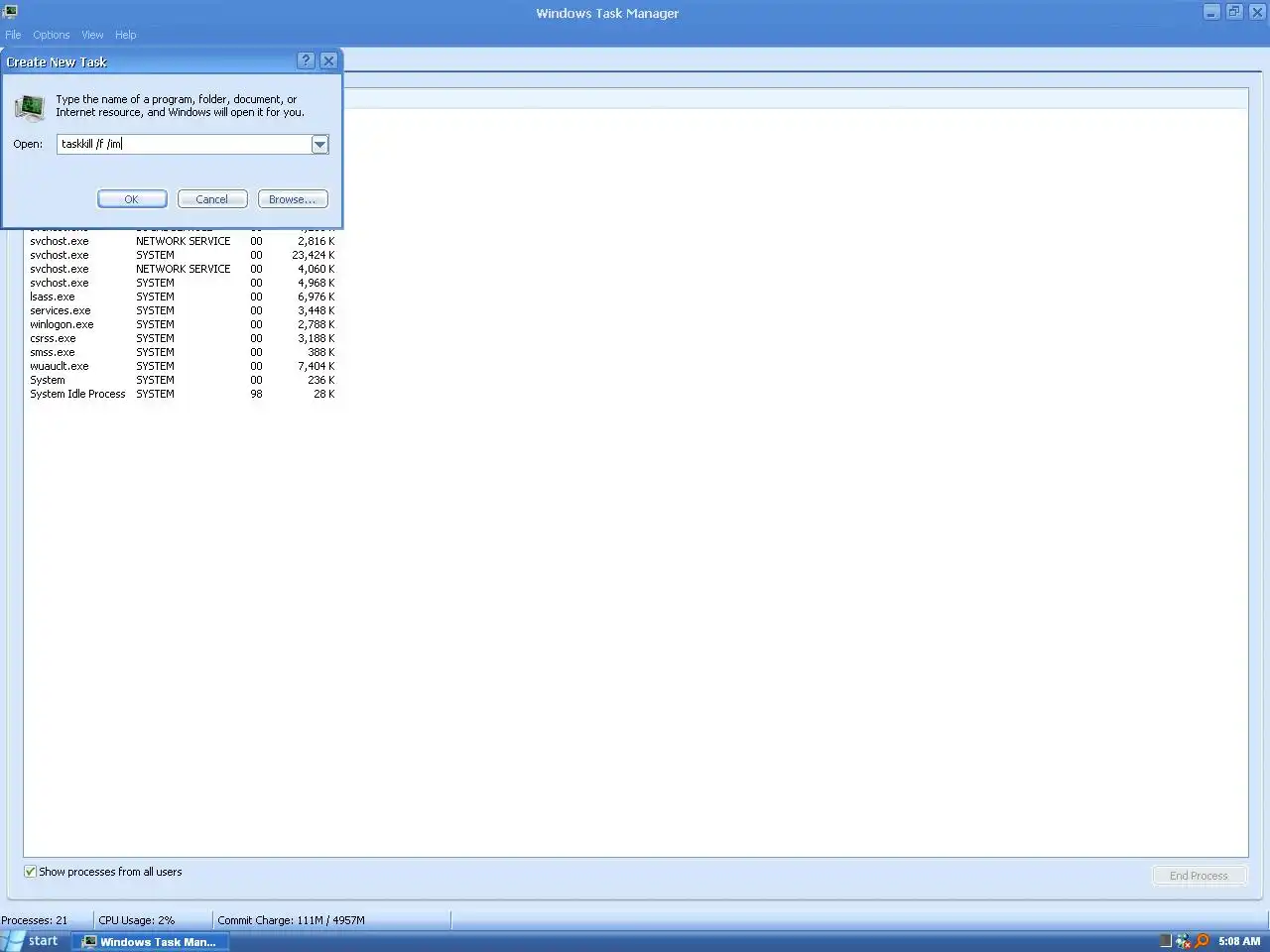Close the Create New Task dialog

(x=328, y=60)
